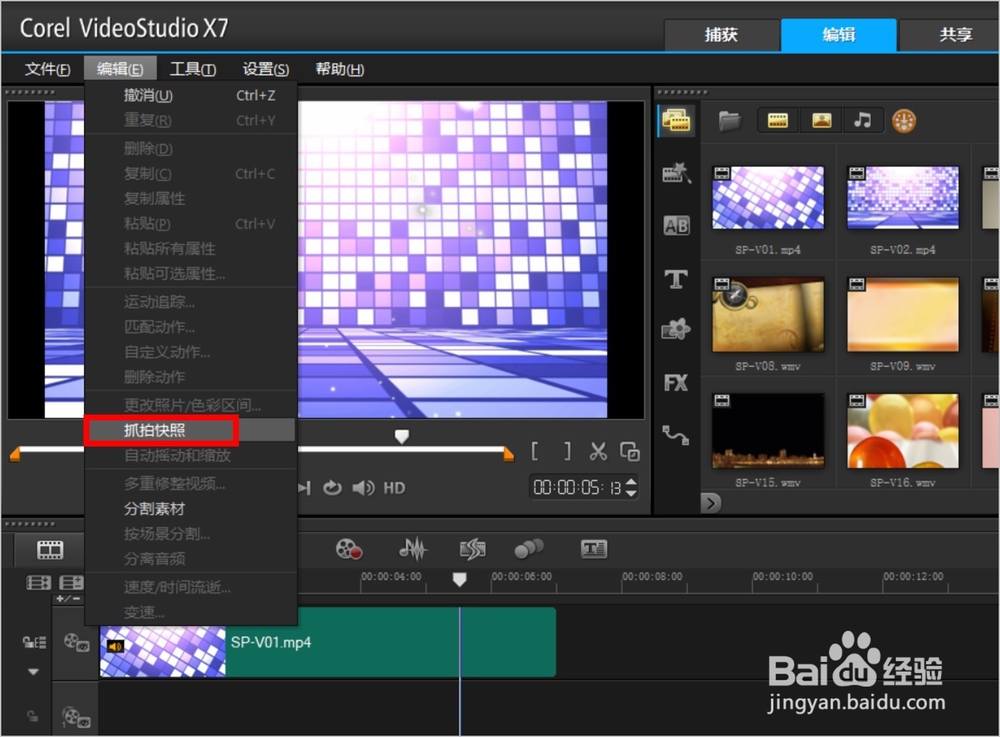The width and height of the screenshot is (1000, 737).
Task: Click the preview scrubber handle
Action: (x=402, y=437)
